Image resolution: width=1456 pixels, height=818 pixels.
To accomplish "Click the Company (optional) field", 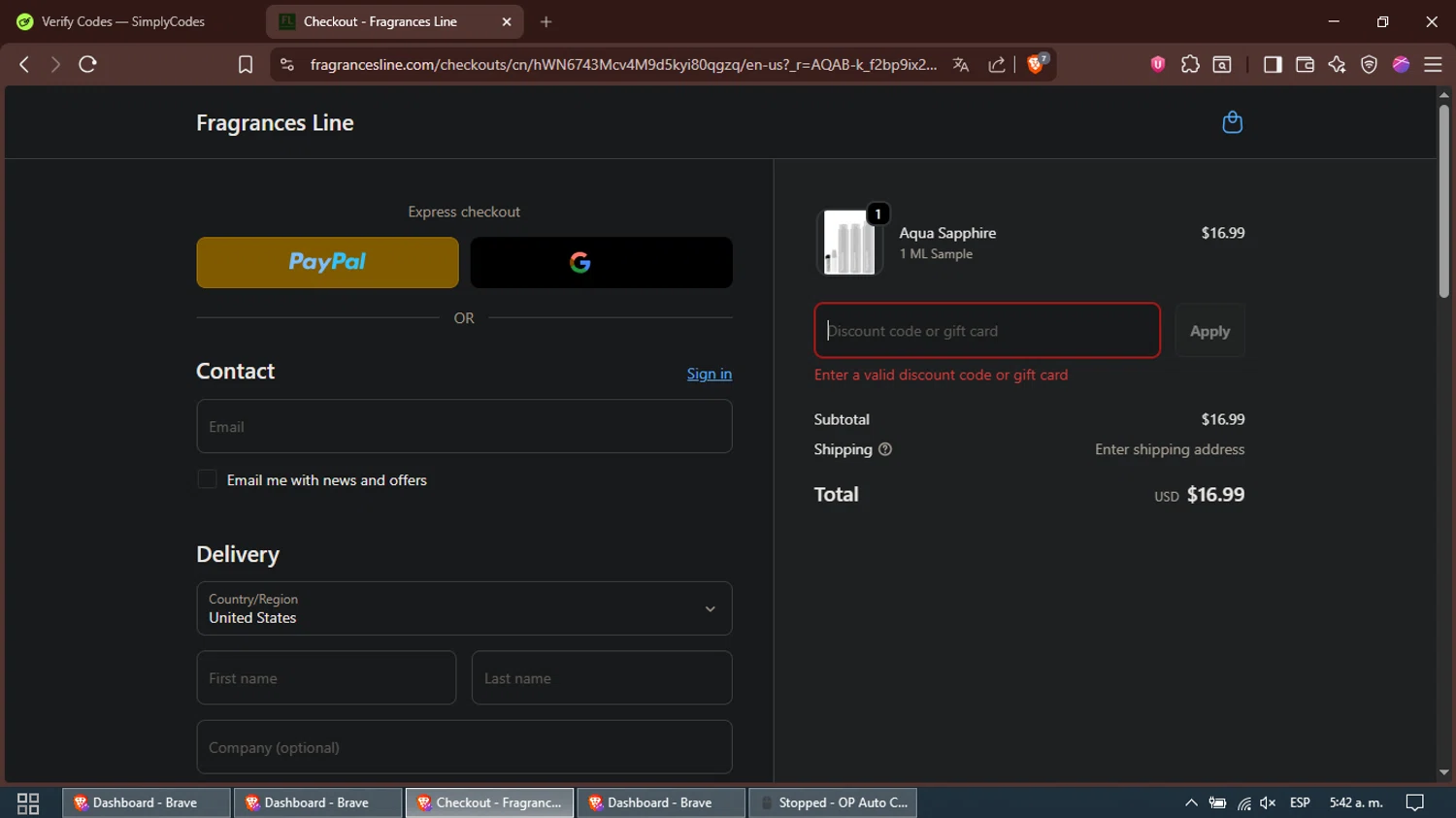I will [x=464, y=747].
